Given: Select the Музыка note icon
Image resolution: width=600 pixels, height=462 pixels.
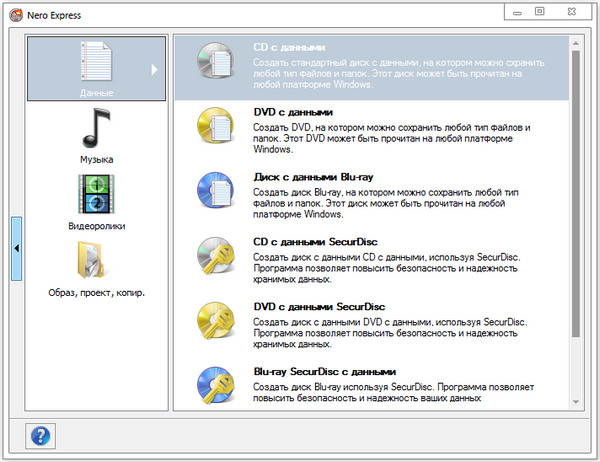Looking at the screenshot, I should (97, 128).
